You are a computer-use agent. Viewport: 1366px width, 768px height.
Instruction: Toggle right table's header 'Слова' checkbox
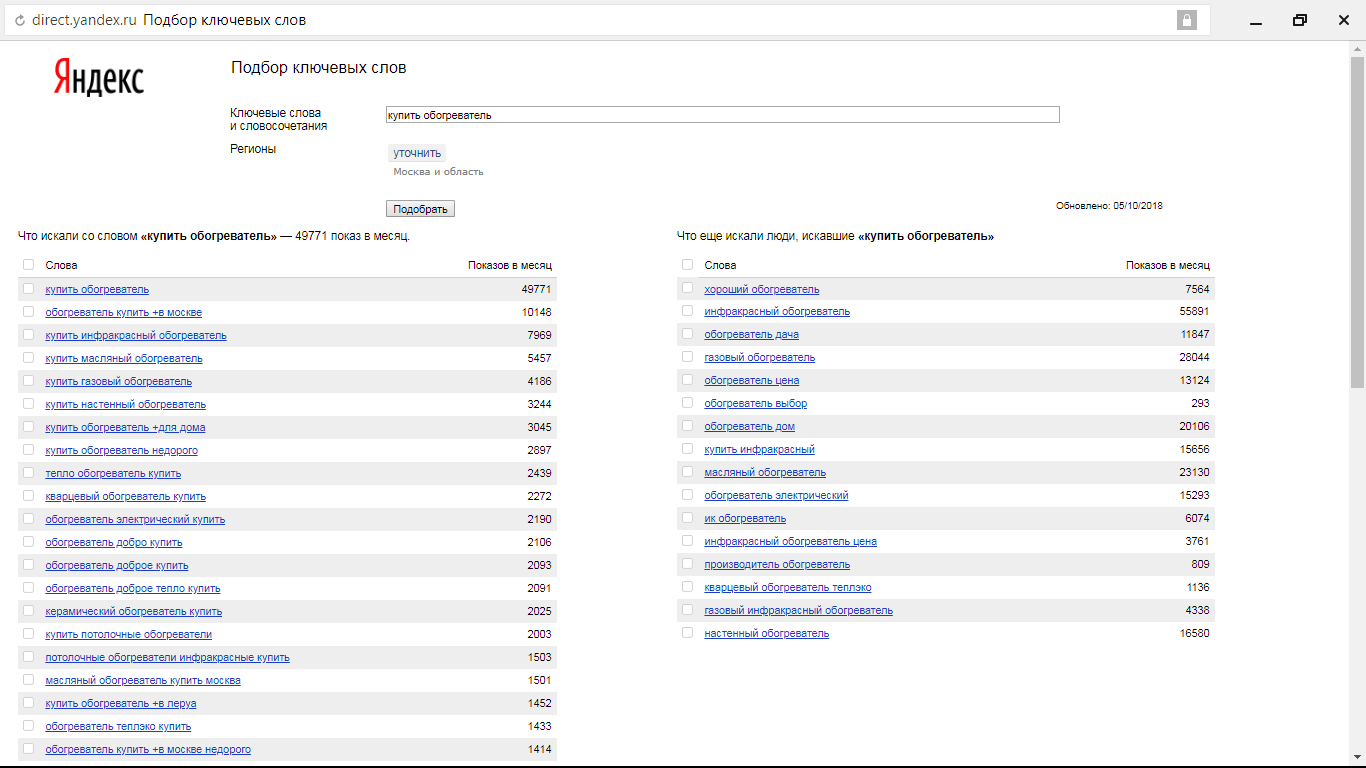tap(687, 265)
